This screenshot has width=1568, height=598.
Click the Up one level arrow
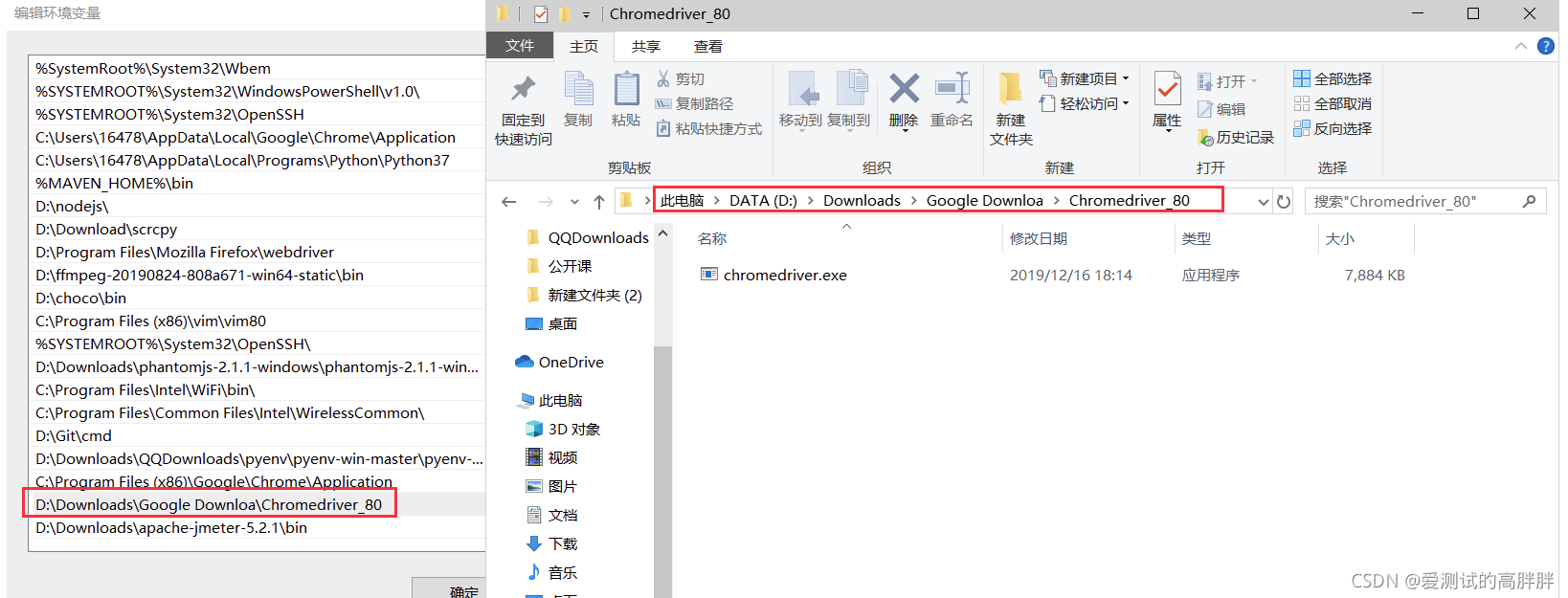point(599,202)
